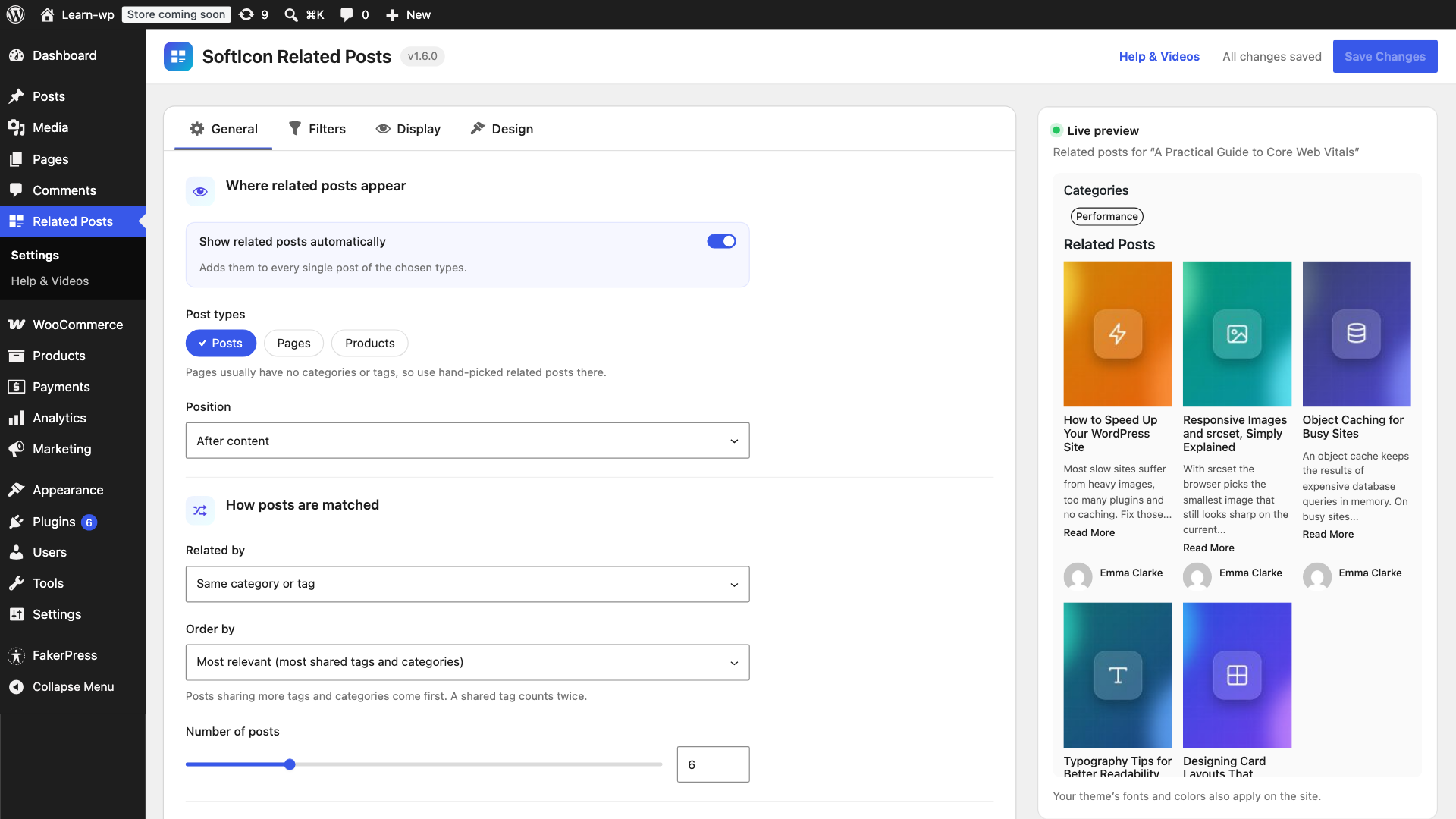Toggle Show related posts automatically switch
1456x819 pixels.
coord(721,241)
